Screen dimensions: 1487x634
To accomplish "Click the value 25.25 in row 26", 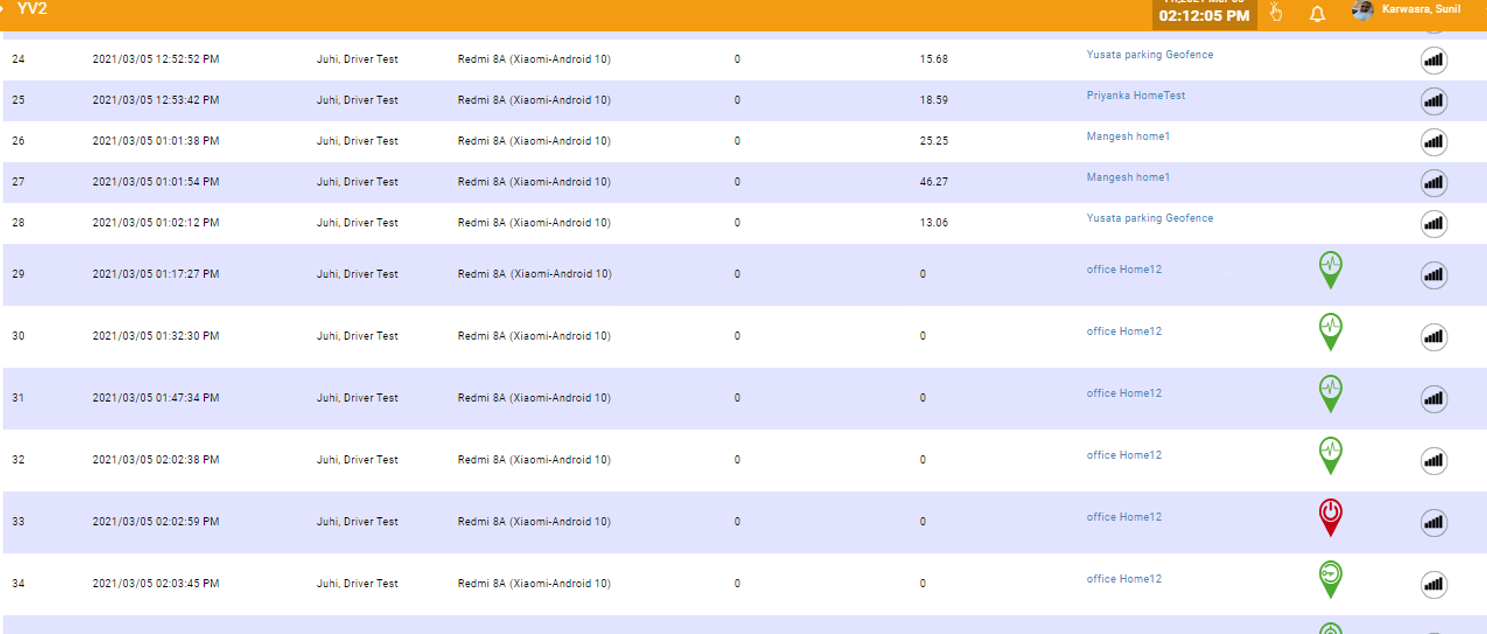I will 934,142.
